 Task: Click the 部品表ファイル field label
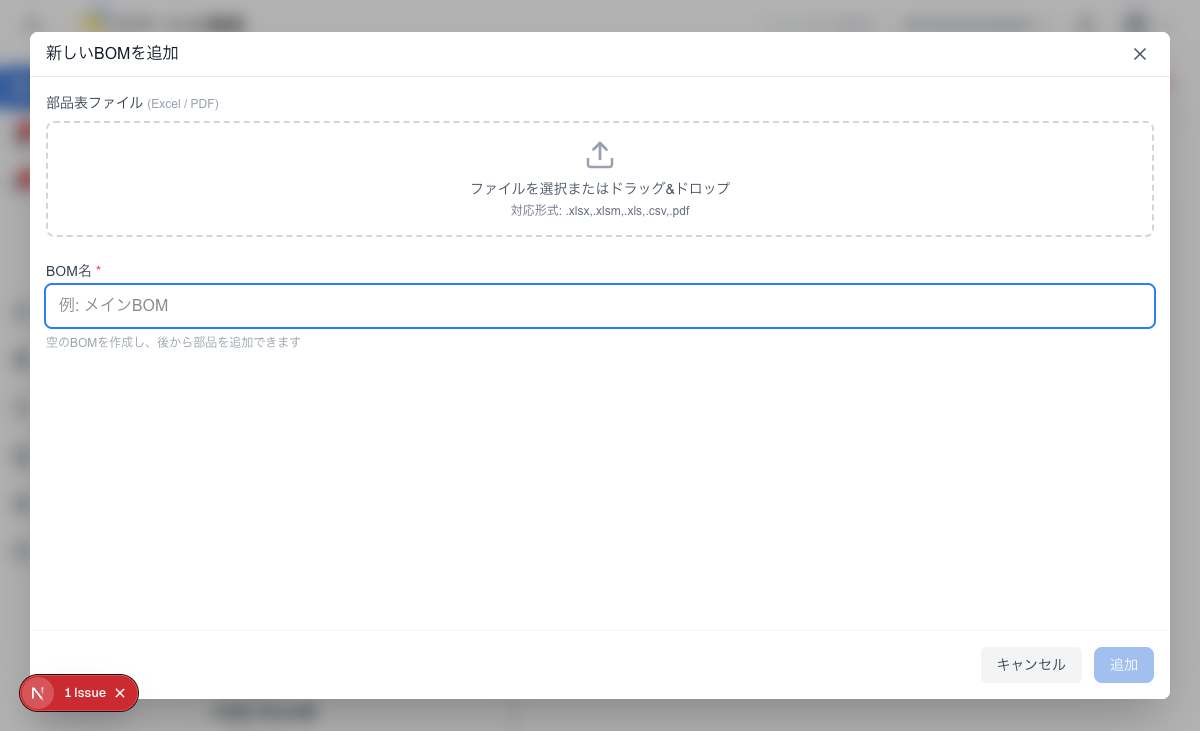(94, 103)
